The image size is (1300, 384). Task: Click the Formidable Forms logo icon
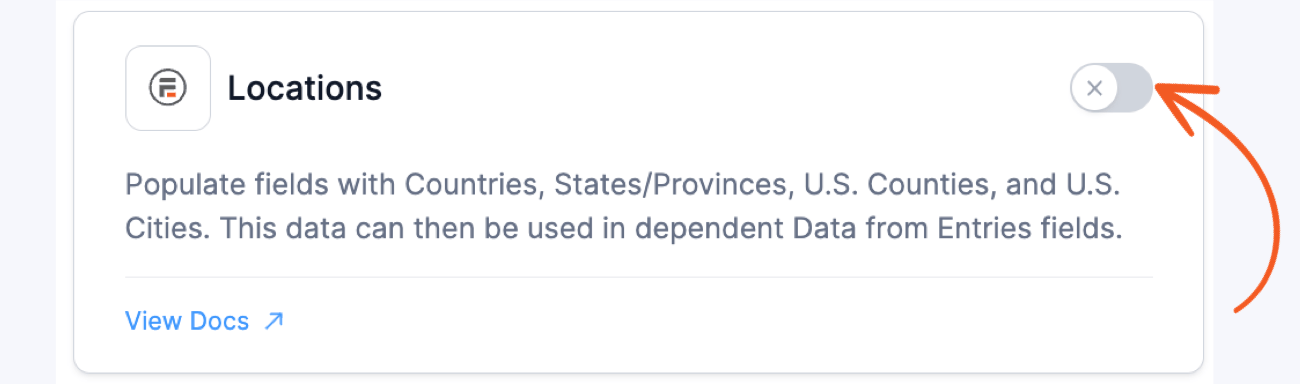[x=168, y=88]
